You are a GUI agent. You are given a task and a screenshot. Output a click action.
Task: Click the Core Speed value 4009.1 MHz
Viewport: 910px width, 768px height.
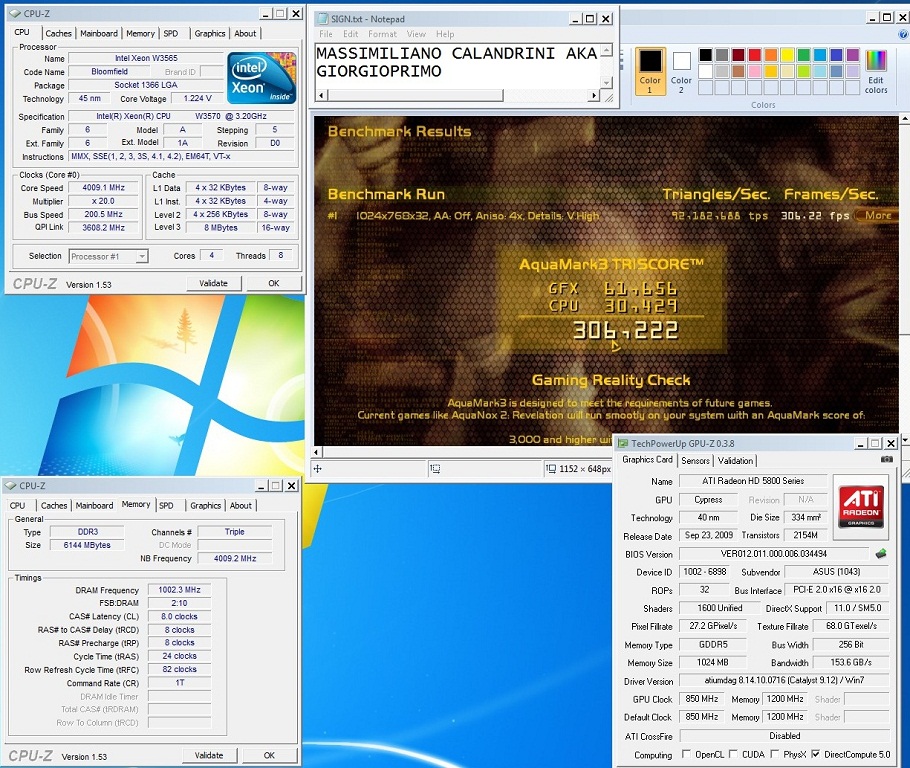103,188
